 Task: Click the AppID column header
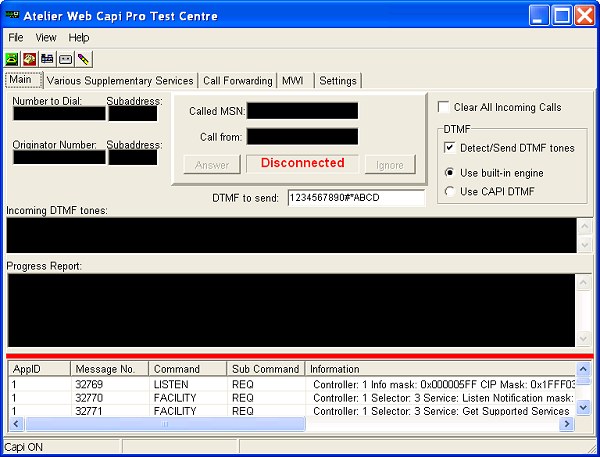pos(39,369)
